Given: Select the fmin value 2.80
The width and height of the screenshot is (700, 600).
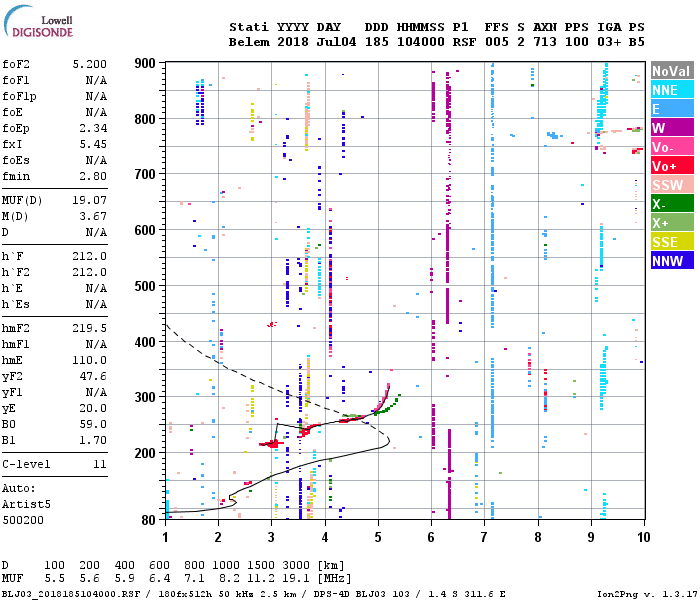Looking at the screenshot, I should pyautogui.click(x=93, y=176).
